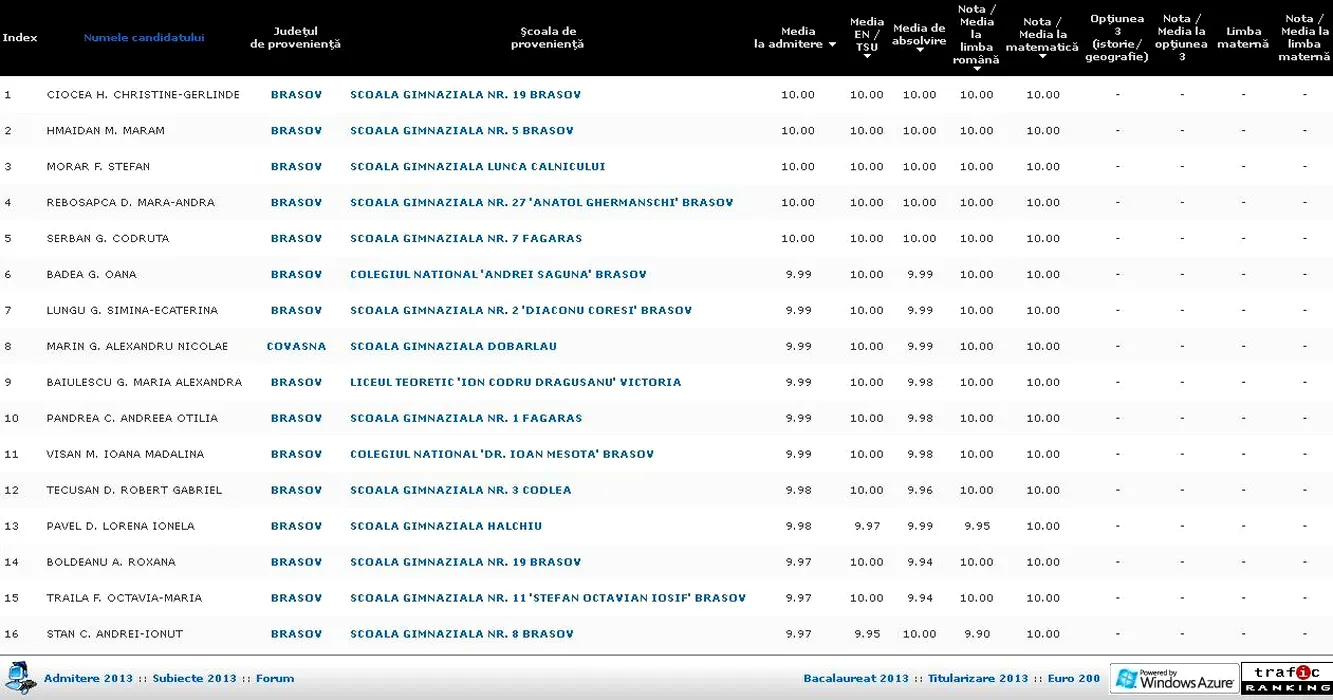Click the computer mascot icon in footer
The height and width of the screenshot is (700, 1333).
click(20, 678)
